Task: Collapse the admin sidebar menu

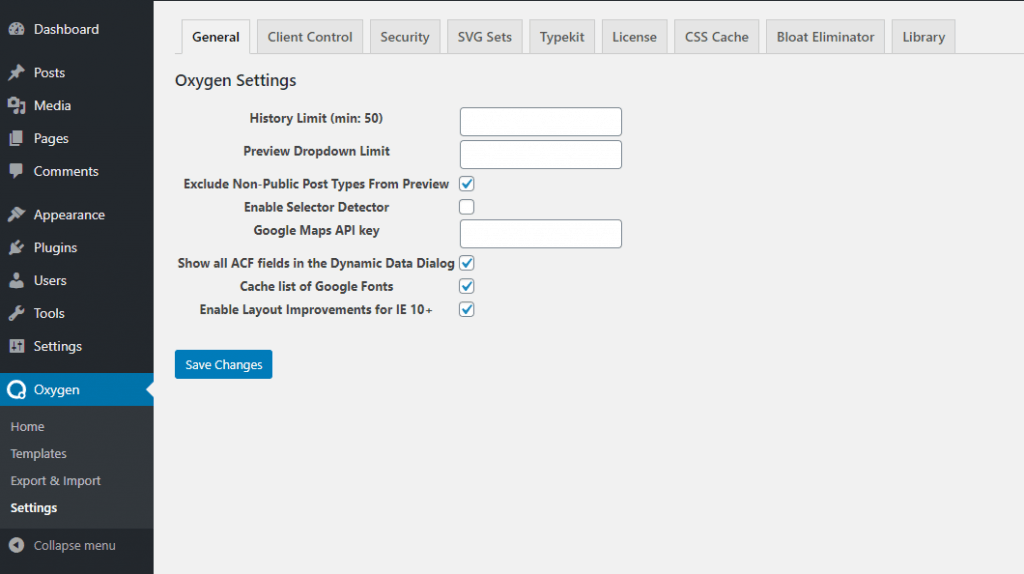Action: coord(62,545)
